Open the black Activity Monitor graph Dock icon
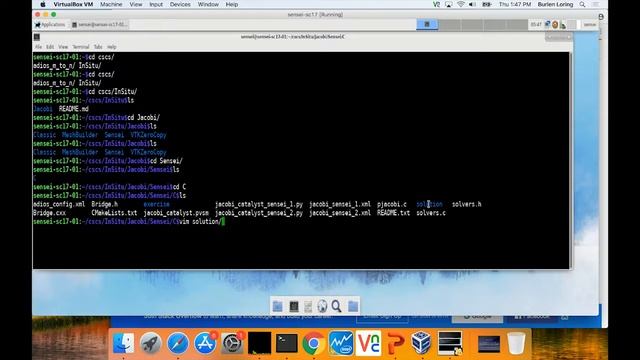The image size is (640, 360). [259, 343]
